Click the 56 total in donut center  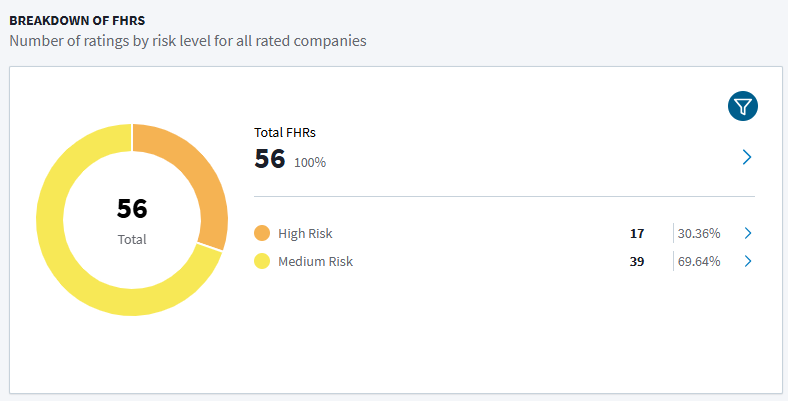[x=132, y=209]
